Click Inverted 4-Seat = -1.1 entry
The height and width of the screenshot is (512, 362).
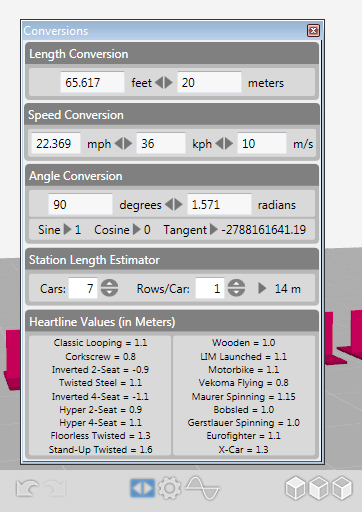pos(100,396)
